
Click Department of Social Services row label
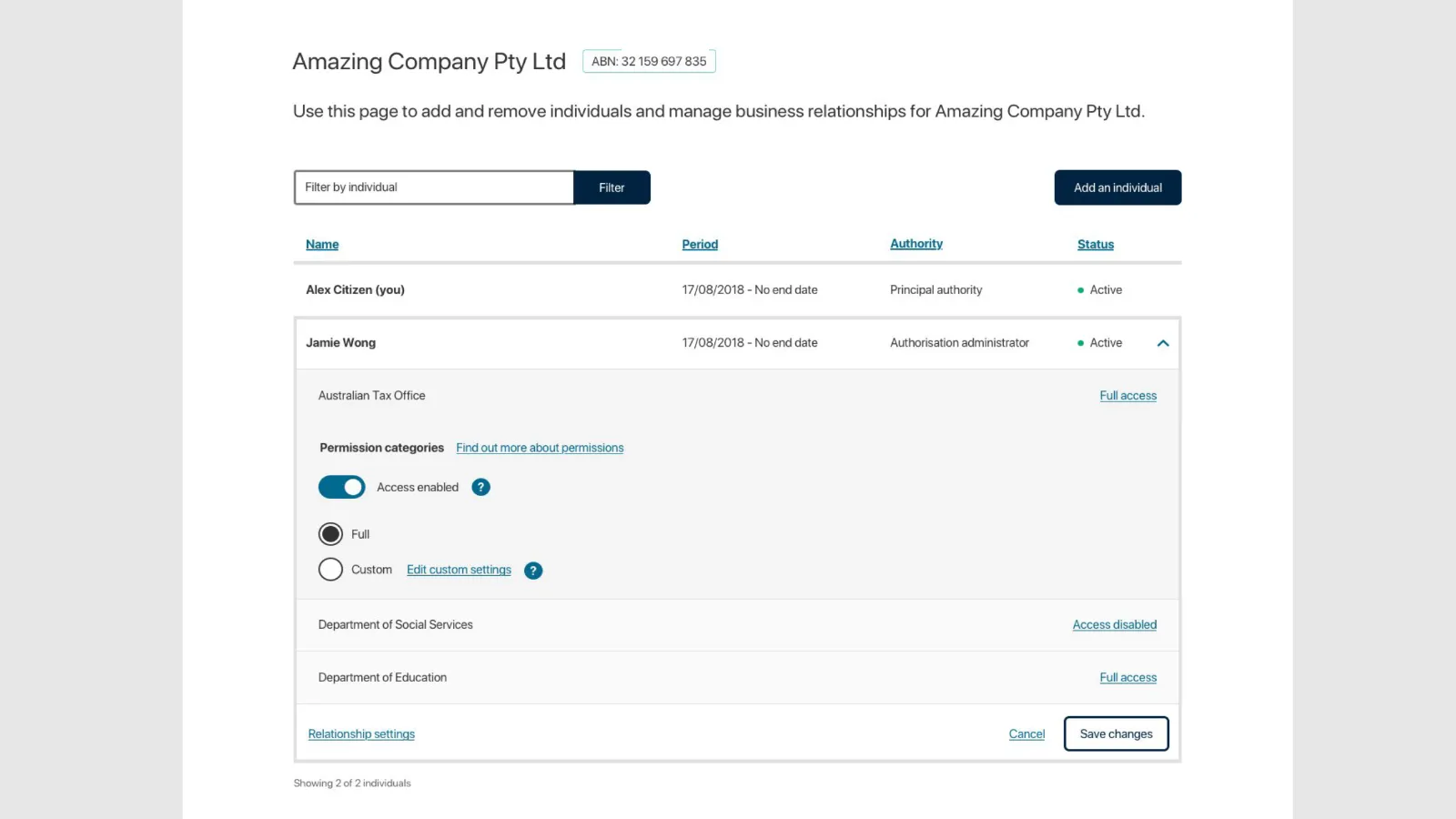396,625
